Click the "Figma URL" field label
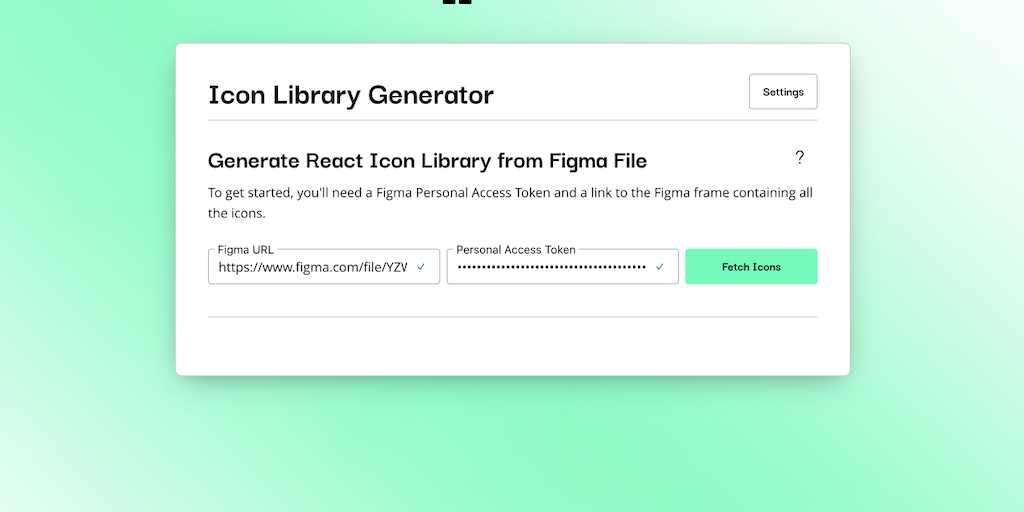 [245, 250]
